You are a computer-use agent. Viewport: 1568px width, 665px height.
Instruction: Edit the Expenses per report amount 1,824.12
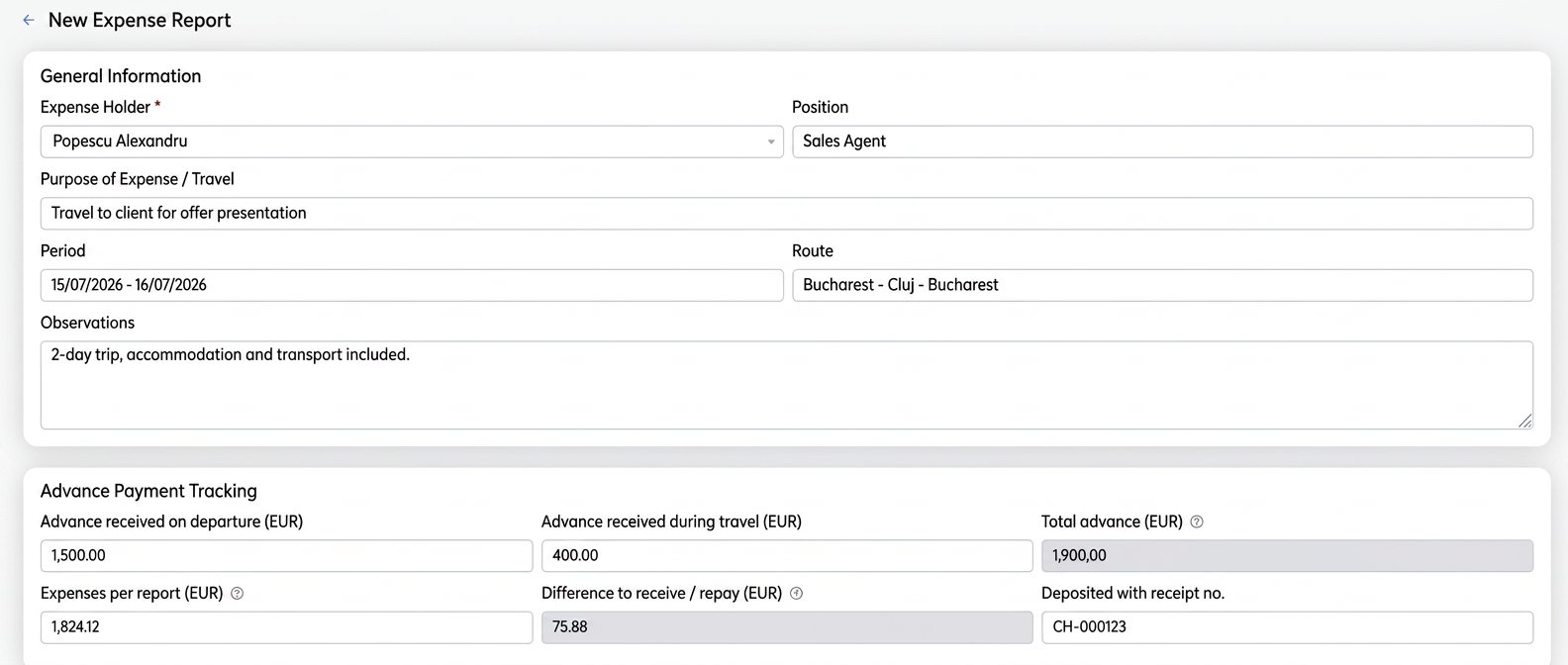tap(286, 627)
